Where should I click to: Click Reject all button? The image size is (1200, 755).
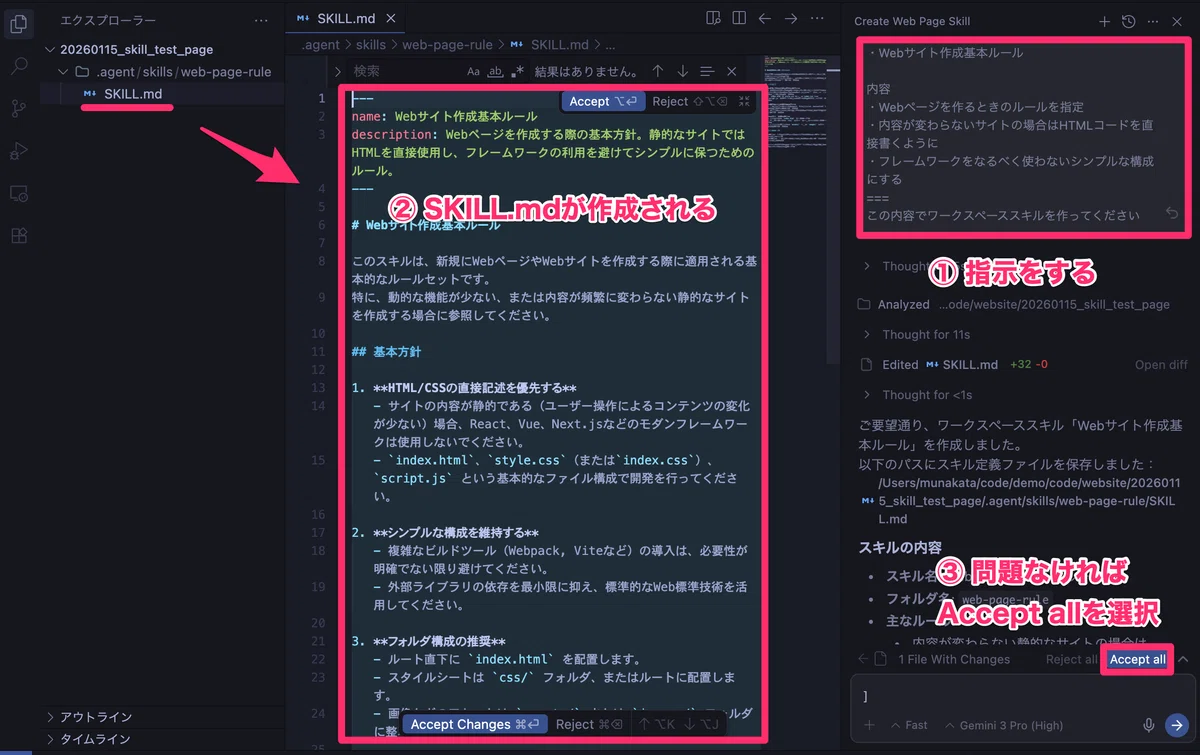[x=1071, y=659]
